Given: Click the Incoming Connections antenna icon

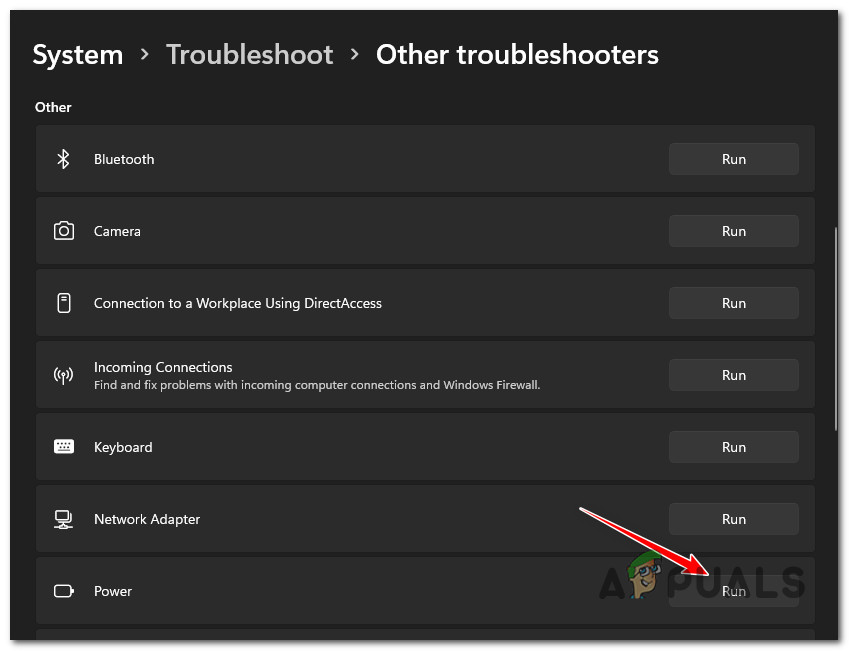Looking at the screenshot, I should [x=63, y=375].
